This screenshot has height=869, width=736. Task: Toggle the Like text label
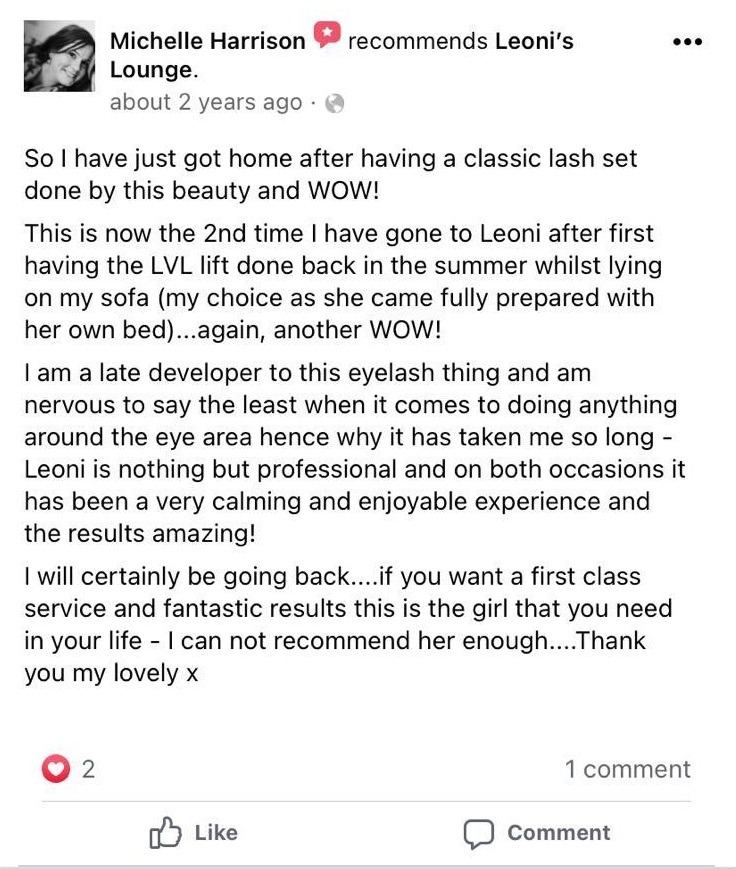click(216, 833)
